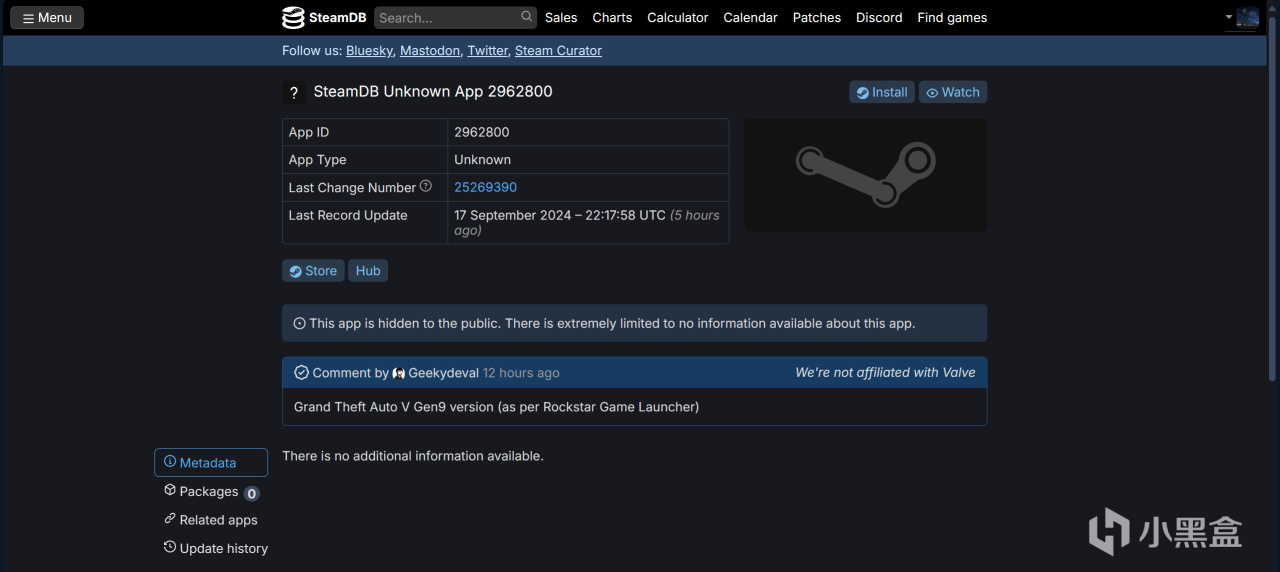Open the Geekydeval user profile
The image size is (1280, 572).
pyautogui.click(x=436, y=373)
